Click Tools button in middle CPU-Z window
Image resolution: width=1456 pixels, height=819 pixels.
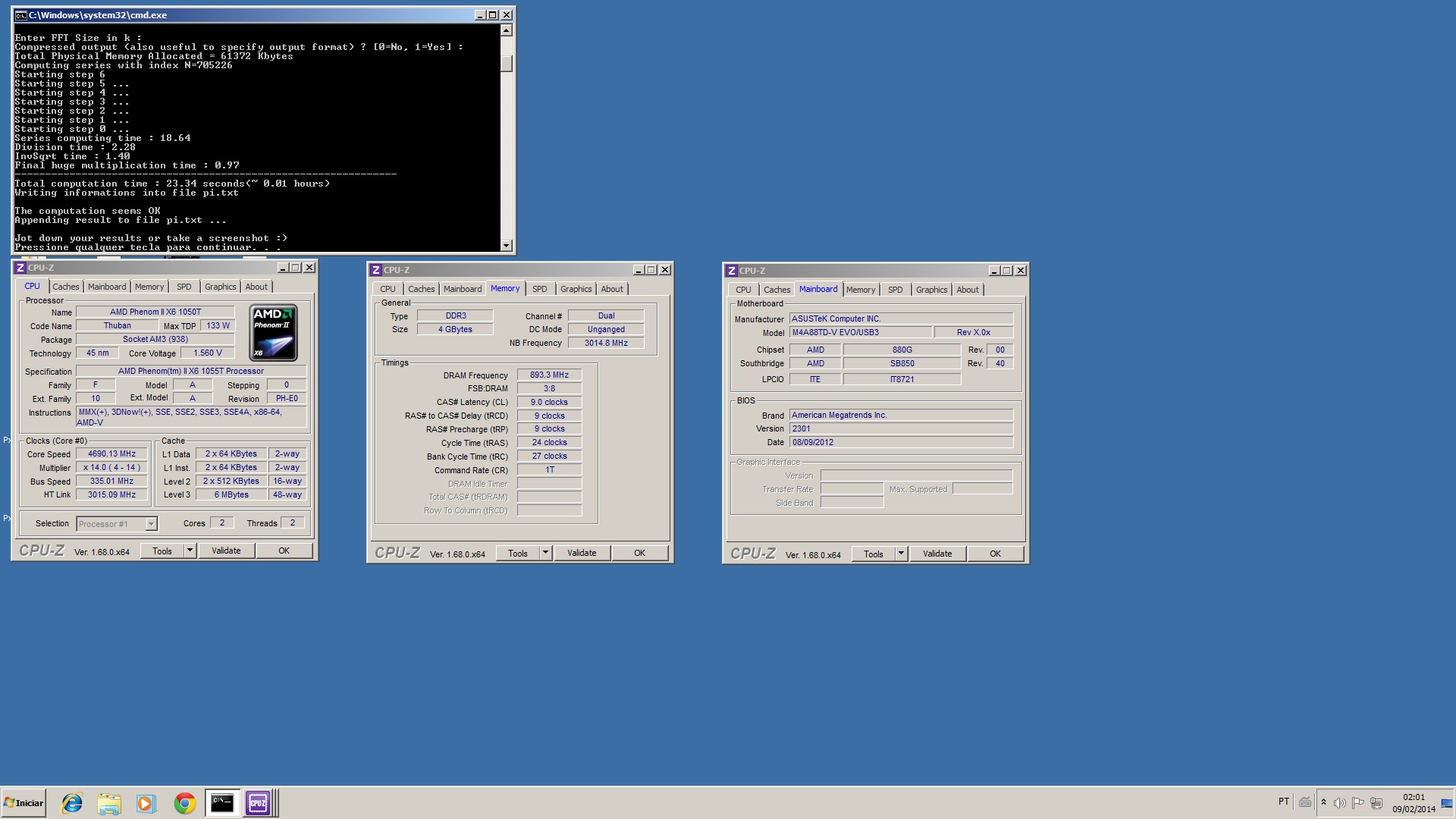(518, 554)
